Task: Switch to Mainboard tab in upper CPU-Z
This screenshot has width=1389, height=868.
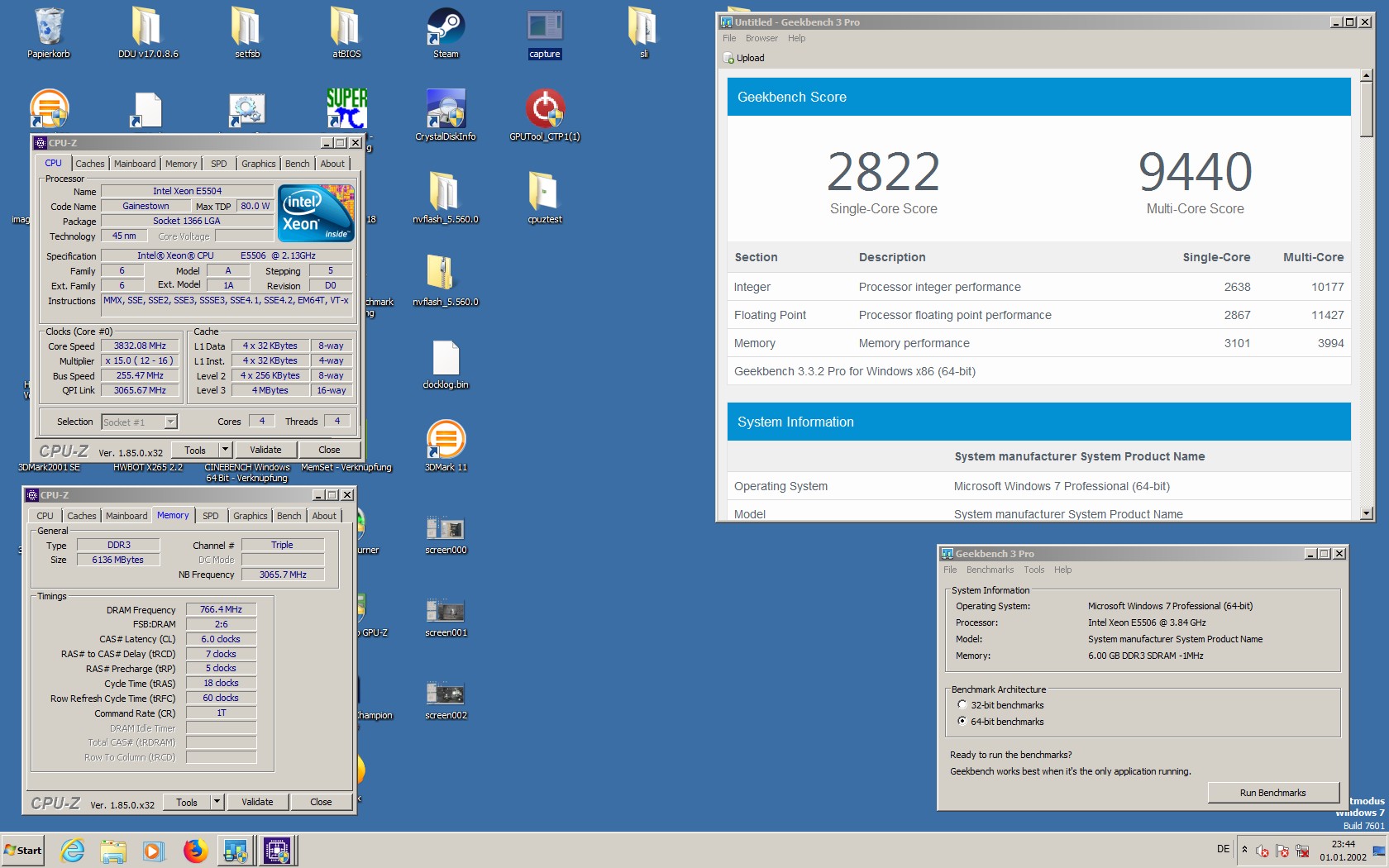Action: pos(135,164)
